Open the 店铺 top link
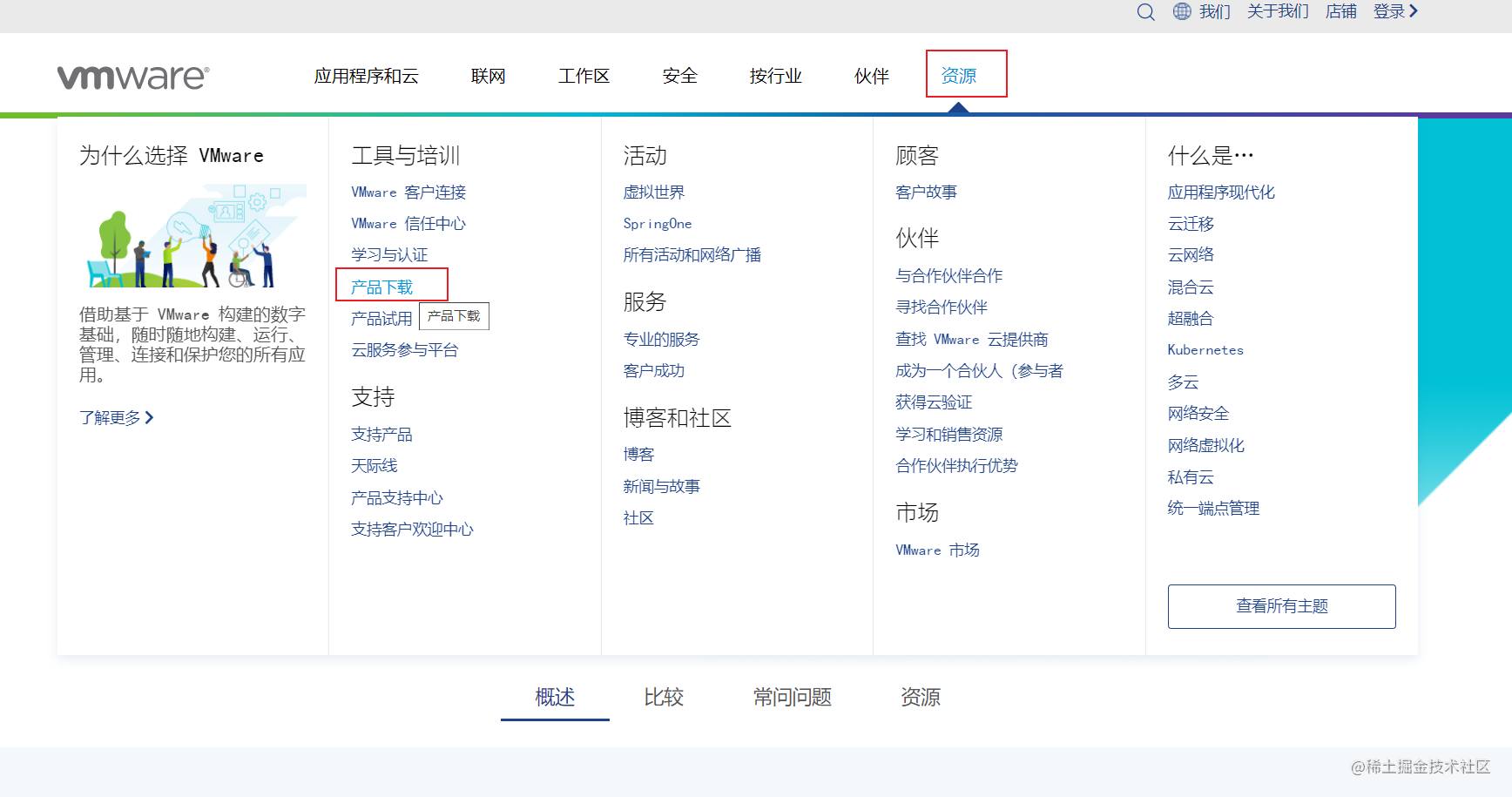The height and width of the screenshot is (797, 1512). point(1341,11)
